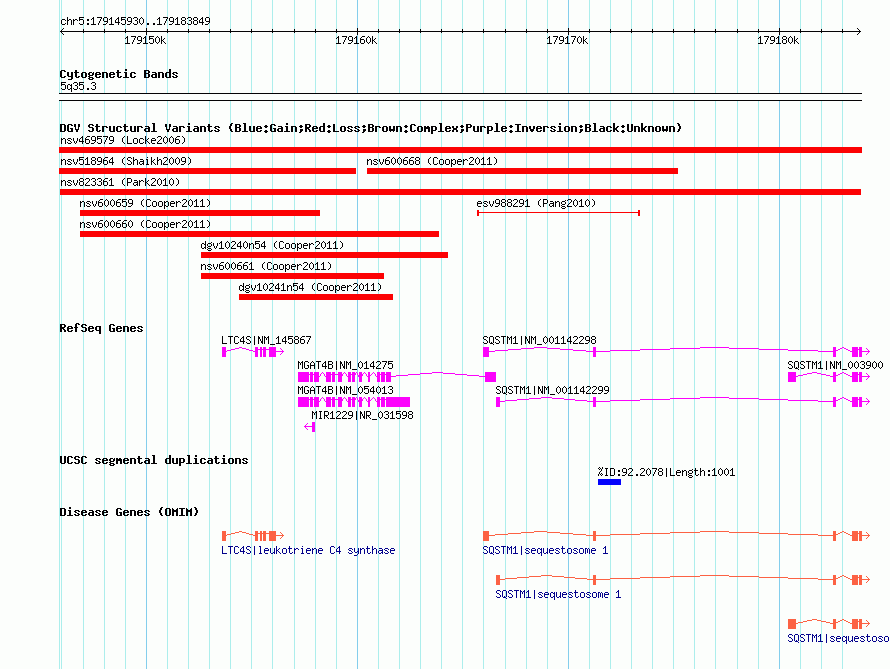Click the 179180k ruler tick label
The image size is (890, 669).
pos(778,40)
